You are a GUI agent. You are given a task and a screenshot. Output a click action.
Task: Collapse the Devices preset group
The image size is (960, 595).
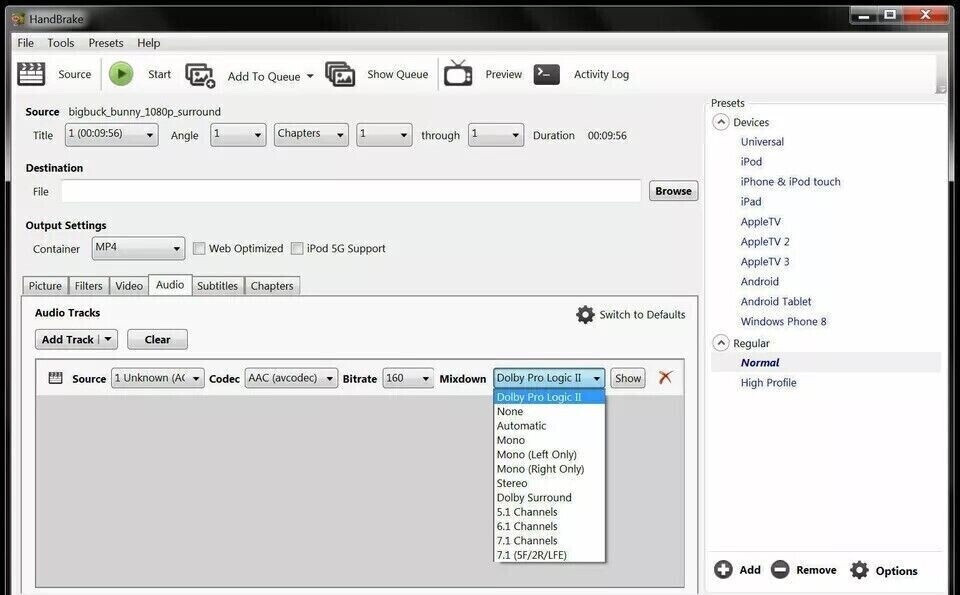tap(721, 121)
